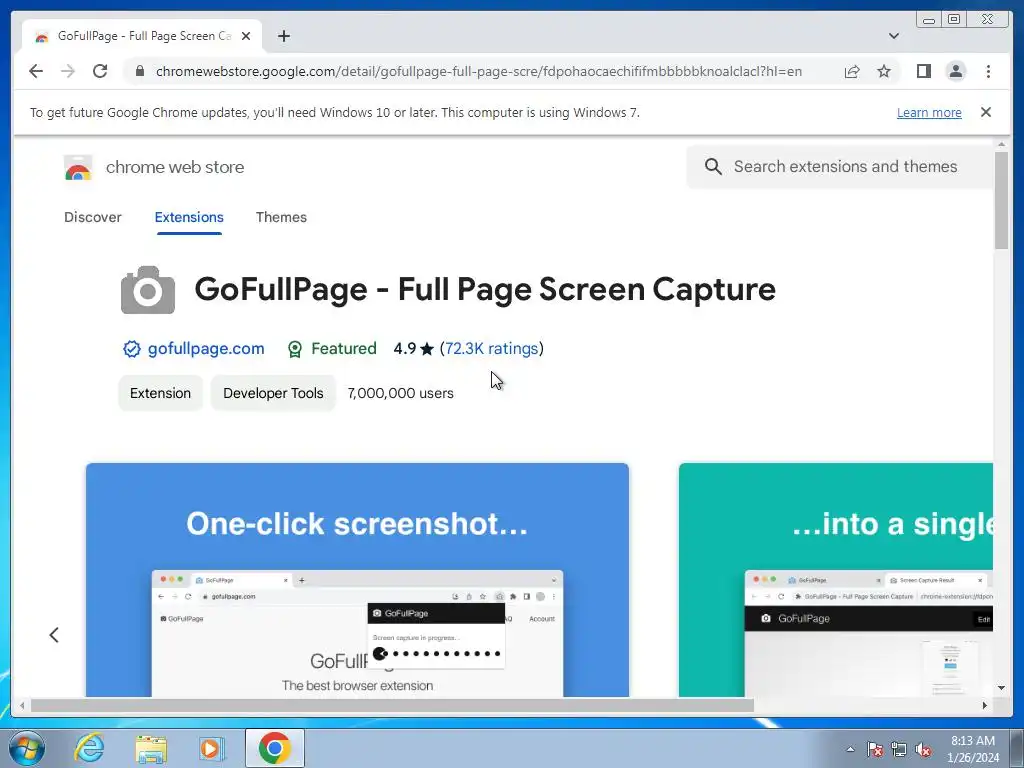Click the Chrome taskbar button
Screen dimensions: 1024x768
click(275, 748)
